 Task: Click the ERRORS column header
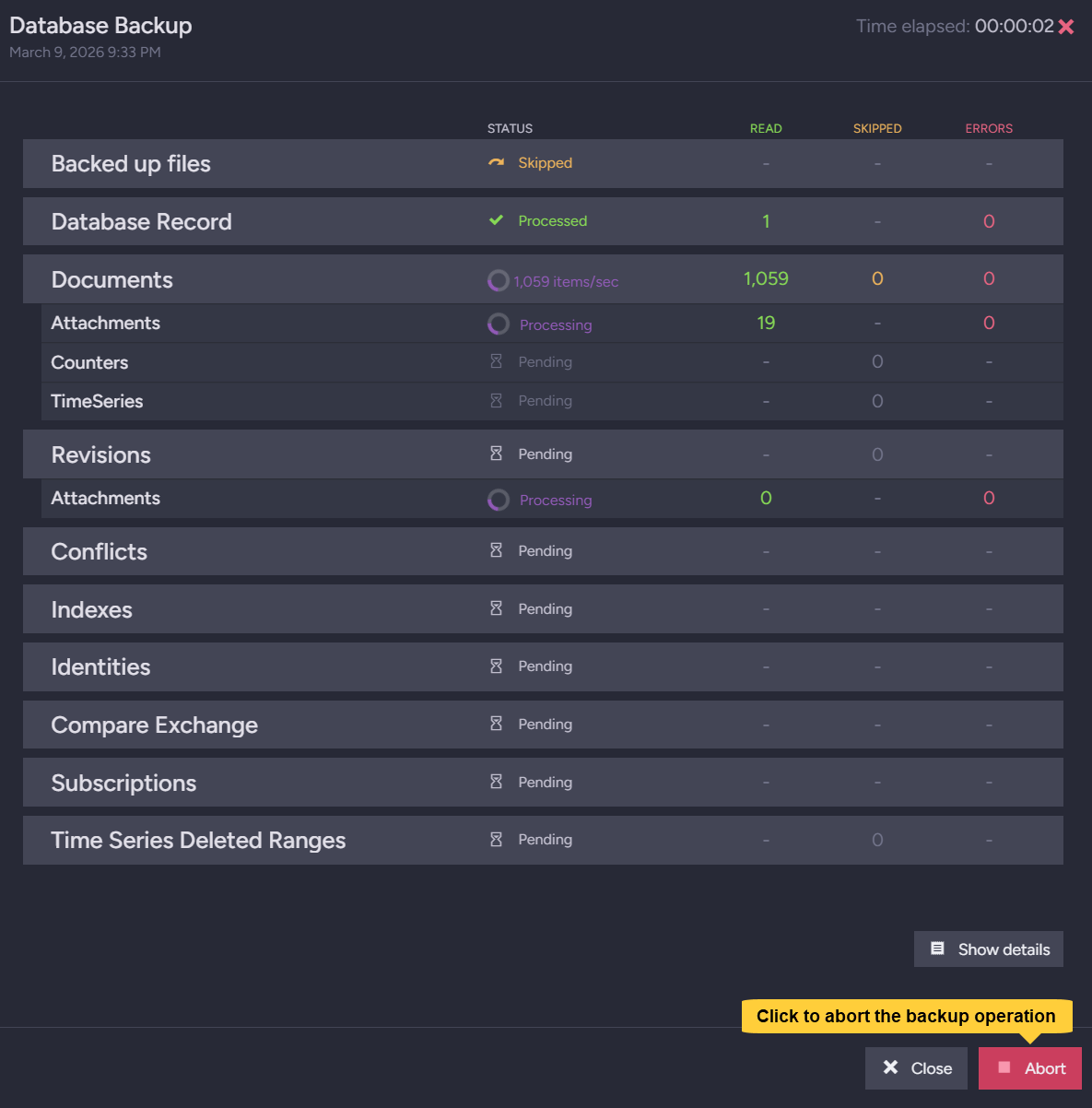click(988, 128)
